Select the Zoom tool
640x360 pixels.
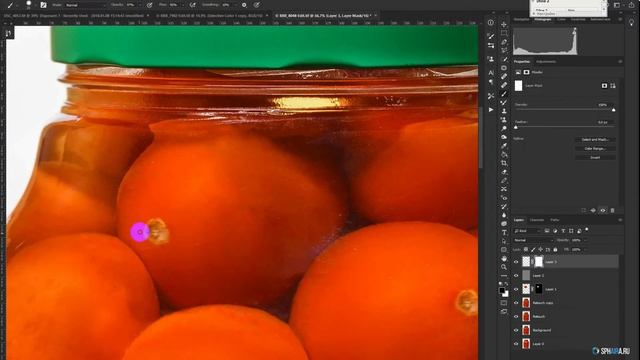pos(504,267)
